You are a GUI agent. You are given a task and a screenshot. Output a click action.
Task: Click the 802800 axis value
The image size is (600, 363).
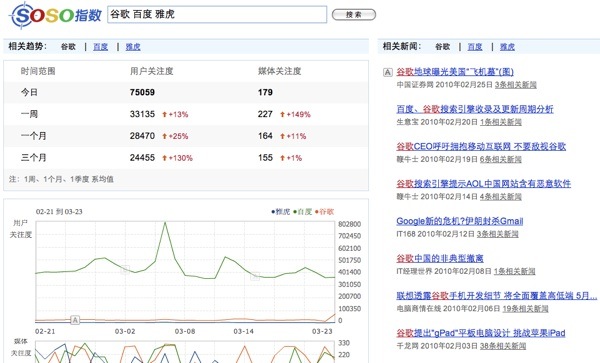pos(349,224)
